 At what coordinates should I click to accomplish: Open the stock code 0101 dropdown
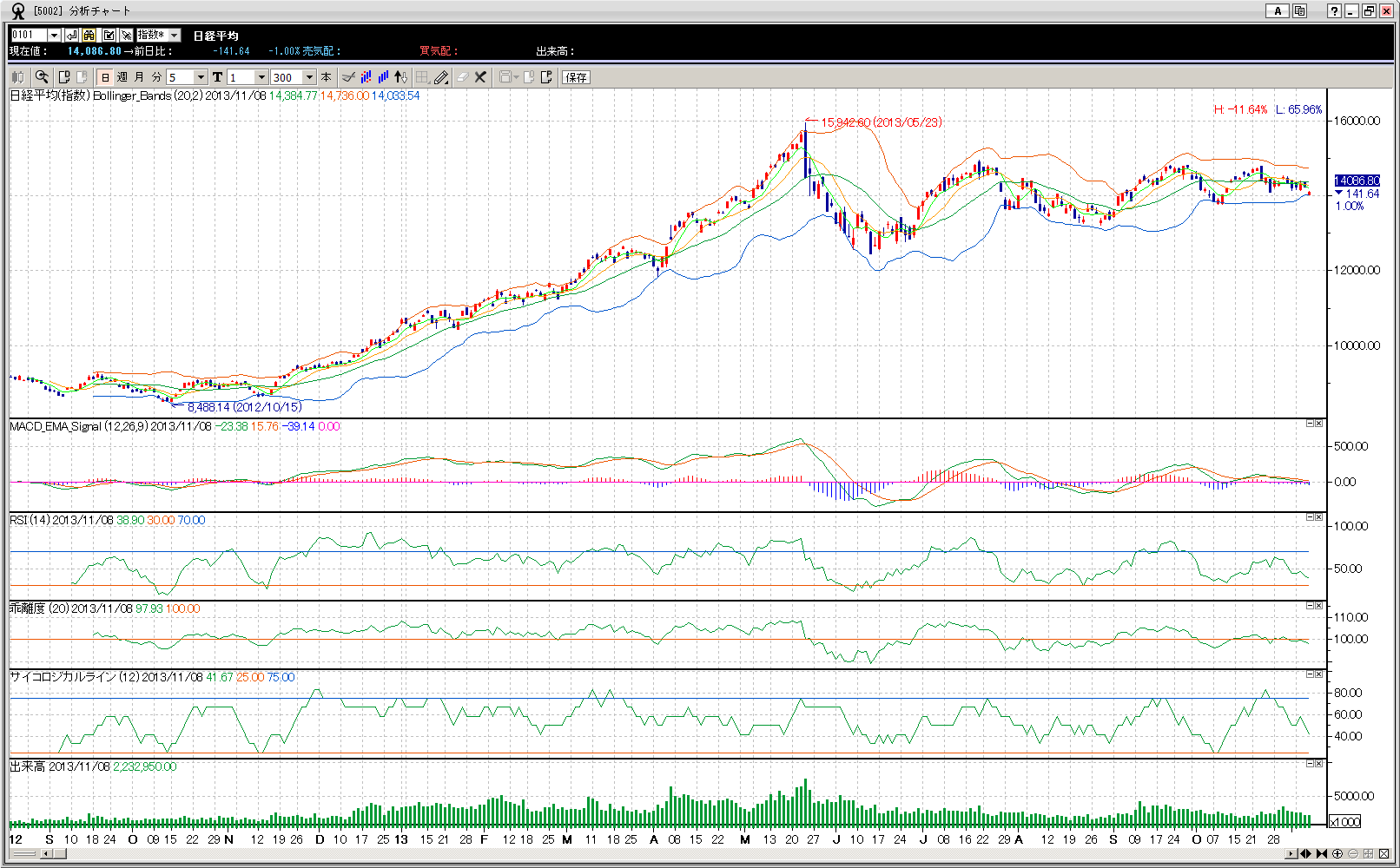(x=54, y=35)
